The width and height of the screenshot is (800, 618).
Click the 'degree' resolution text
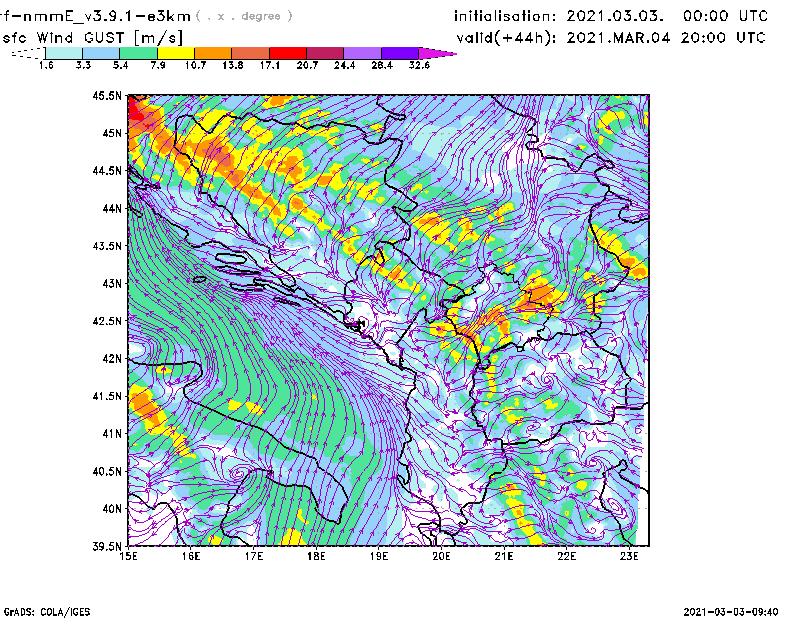(x=261, y=16)
